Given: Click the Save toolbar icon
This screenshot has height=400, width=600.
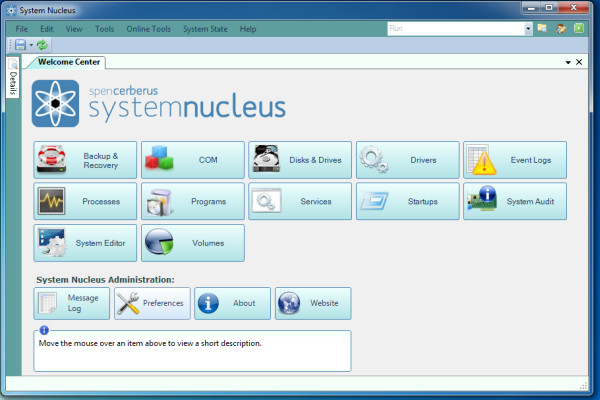Looking at the screenshot, I should pos(20,45).
